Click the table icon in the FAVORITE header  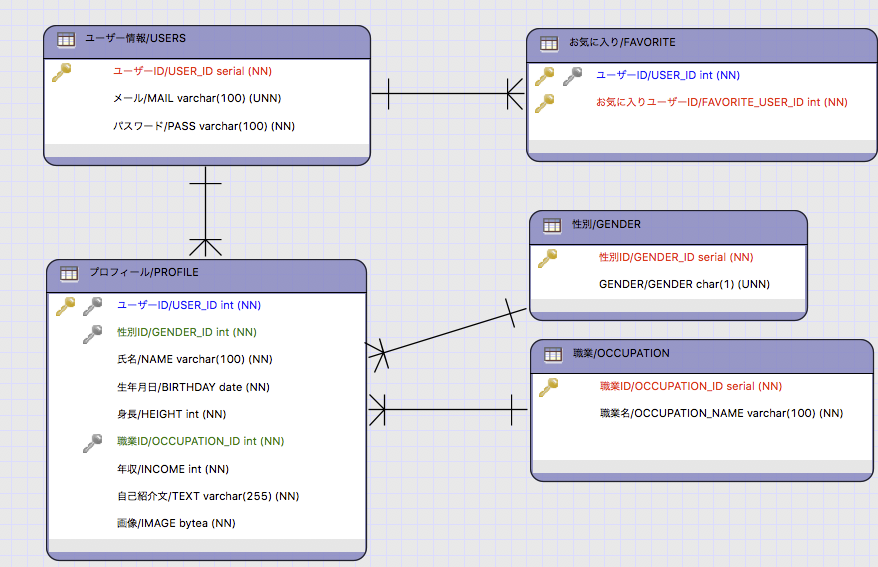549,43
